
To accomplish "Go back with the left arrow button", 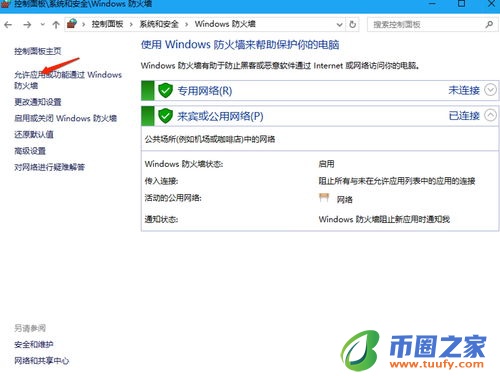I will pos(8,25).
